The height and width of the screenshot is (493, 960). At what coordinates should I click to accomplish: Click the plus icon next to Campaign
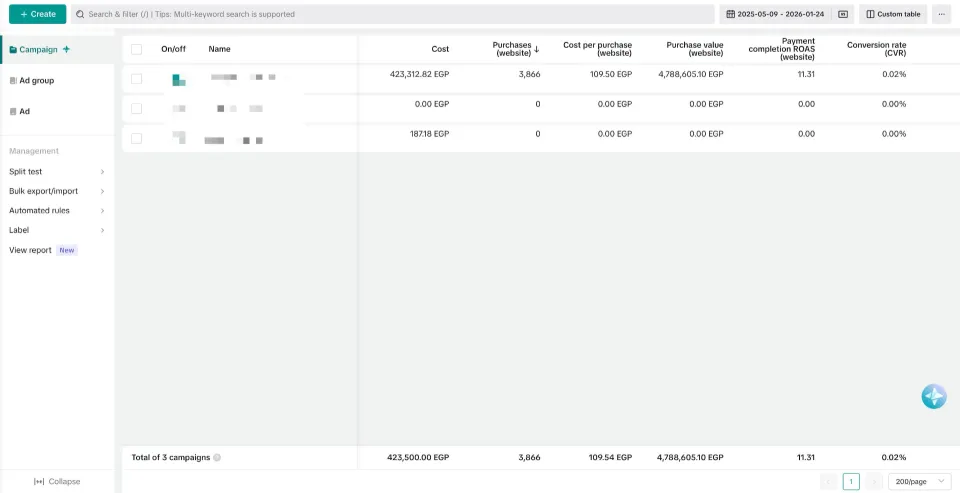[67, 50]
